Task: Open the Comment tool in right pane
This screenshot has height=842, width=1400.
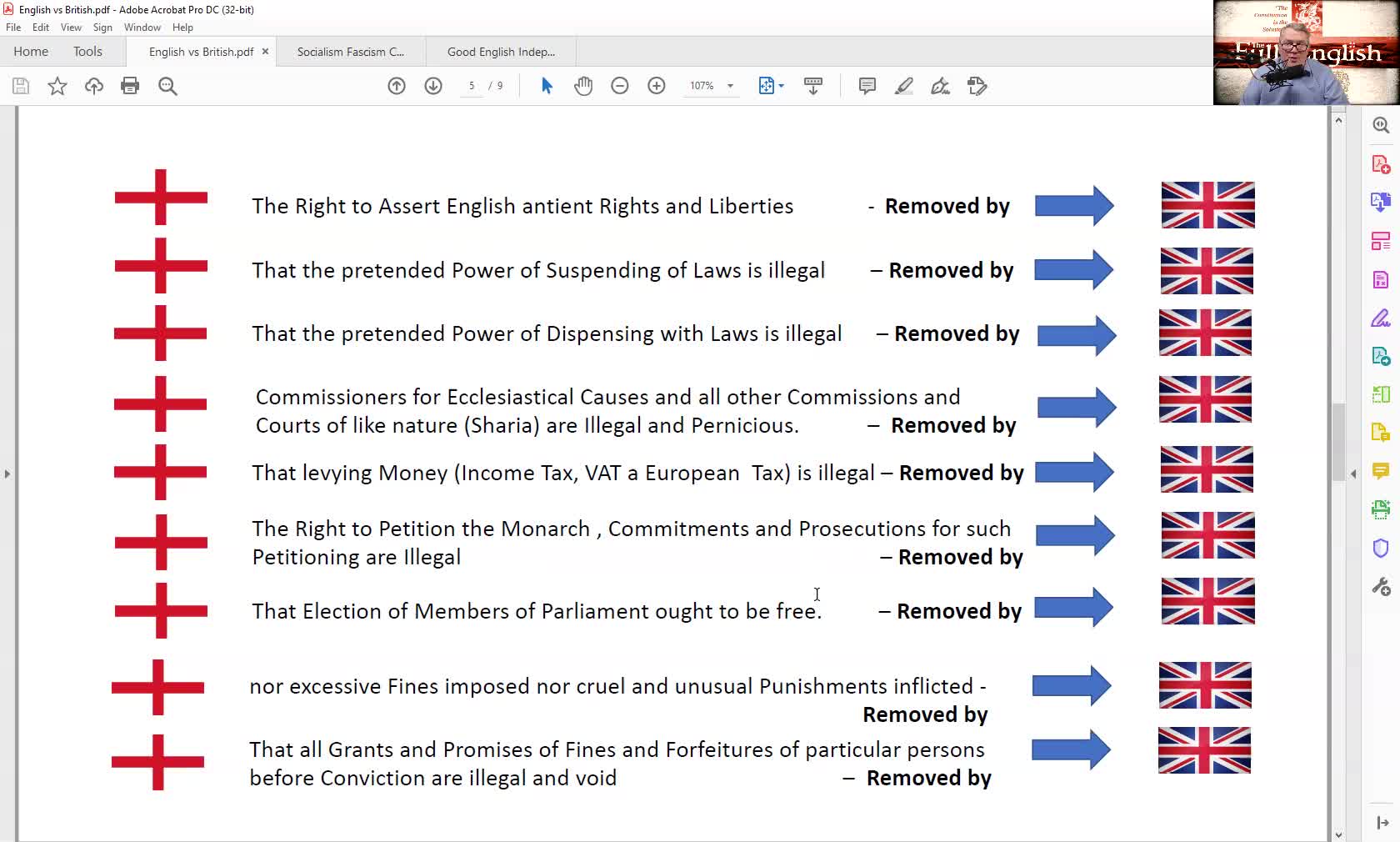Action: 1381,471
